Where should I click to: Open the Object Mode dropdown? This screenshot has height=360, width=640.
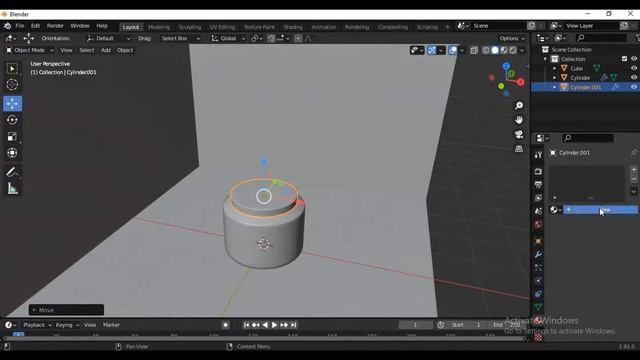(x=29, y=50)
